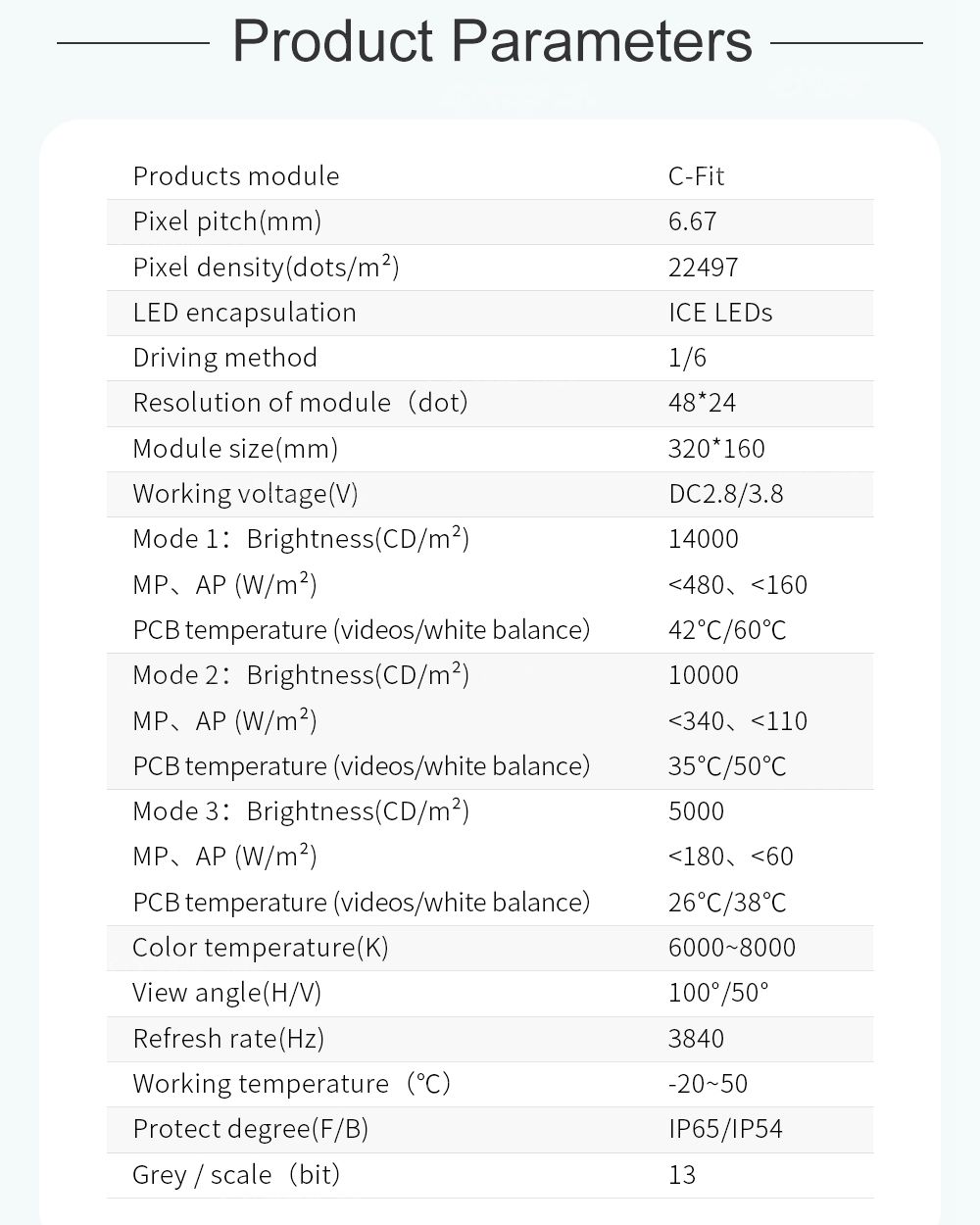Click the PCB temperature value 42°C/60°C
Screen dimensions: 980x1225
(726, 630)
